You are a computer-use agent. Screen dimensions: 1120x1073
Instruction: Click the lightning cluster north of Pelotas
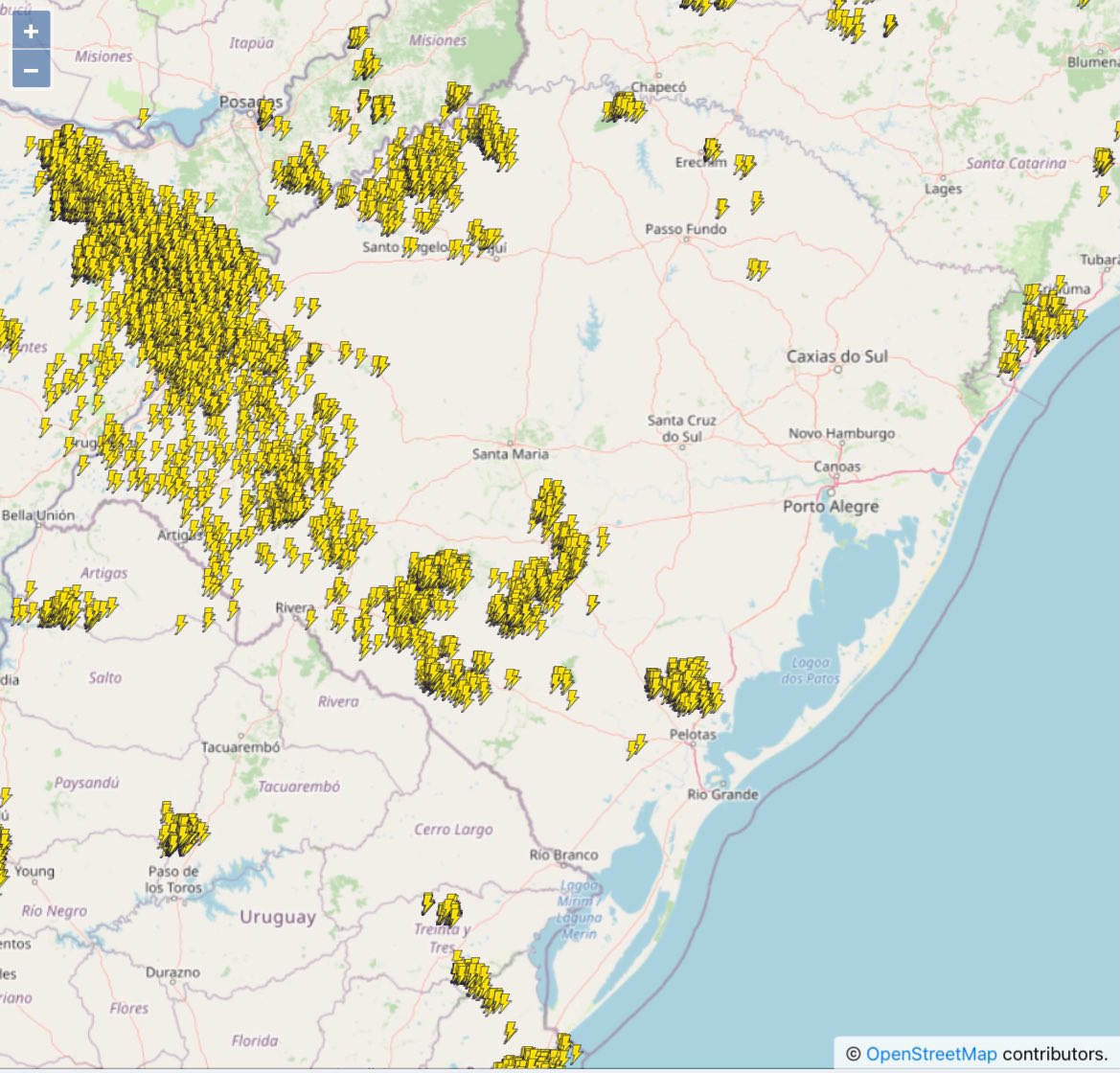point(683,686)
